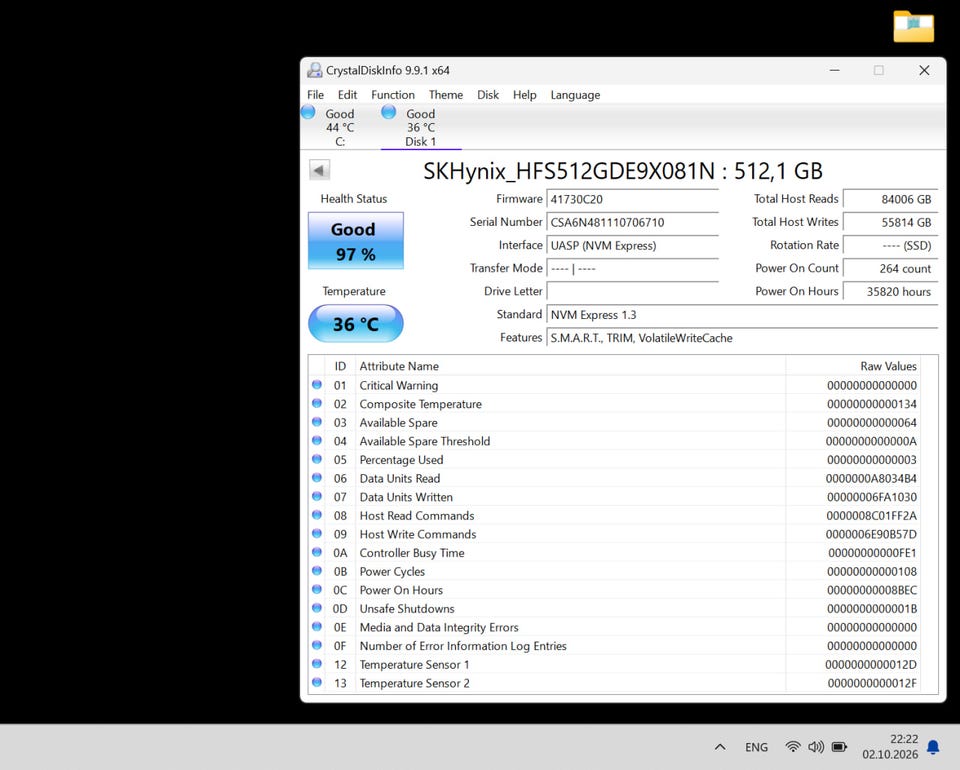Click the status orb for Power Cycles
This screenshot has width=960, height=770.
coord(317,571)
